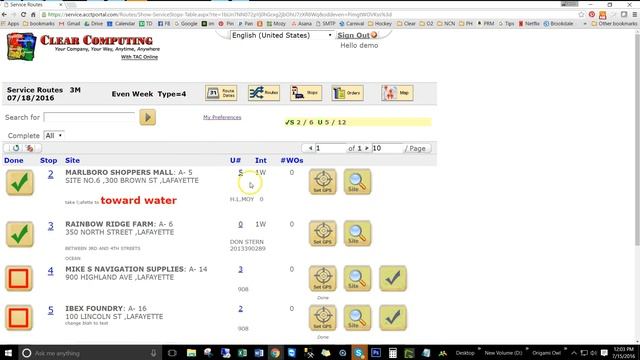Open the bookmarks folder in bookmarks bar

[x=39, y=24]
